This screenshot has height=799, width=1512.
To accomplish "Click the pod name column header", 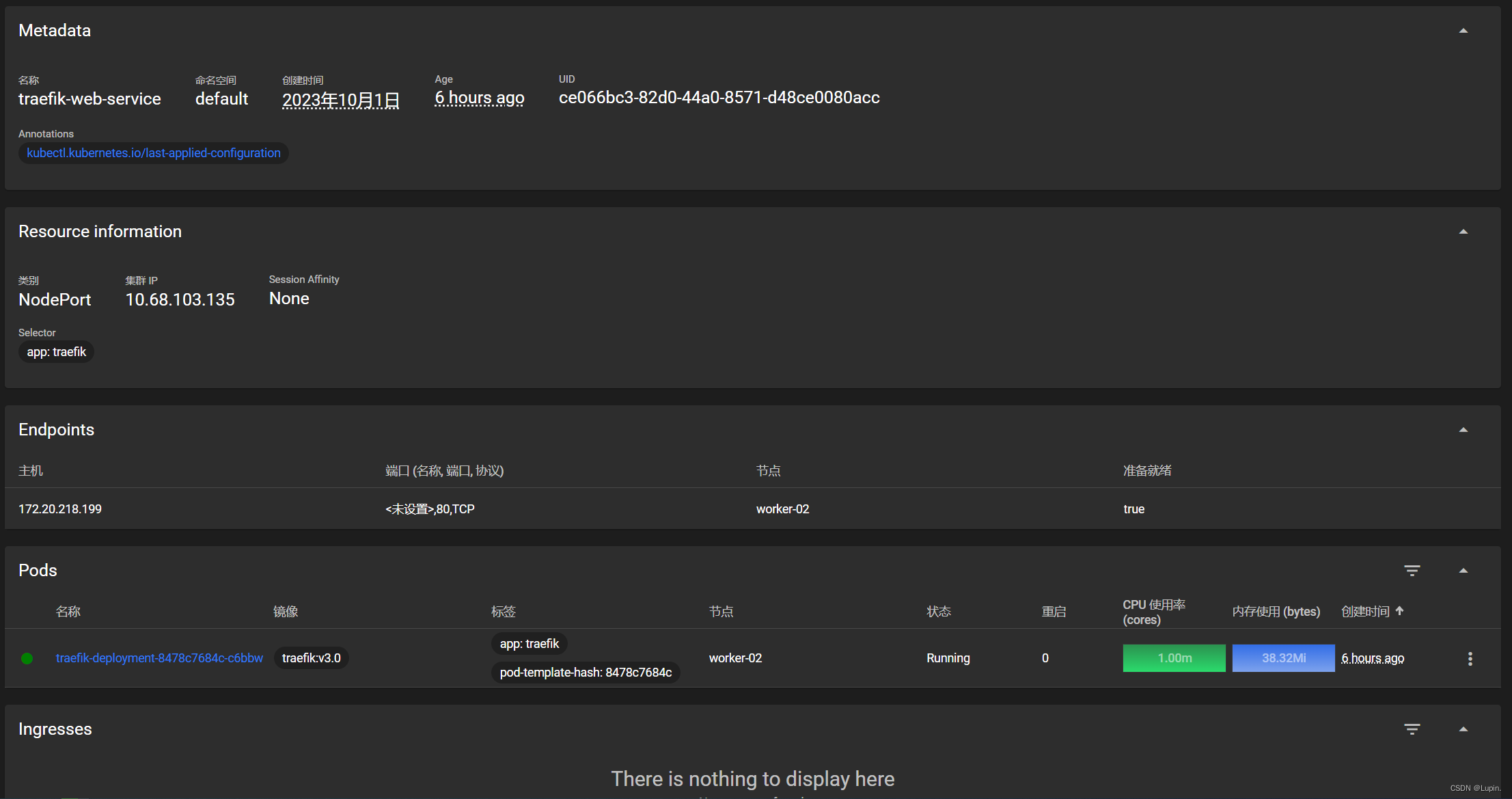I will click(68, 612).
